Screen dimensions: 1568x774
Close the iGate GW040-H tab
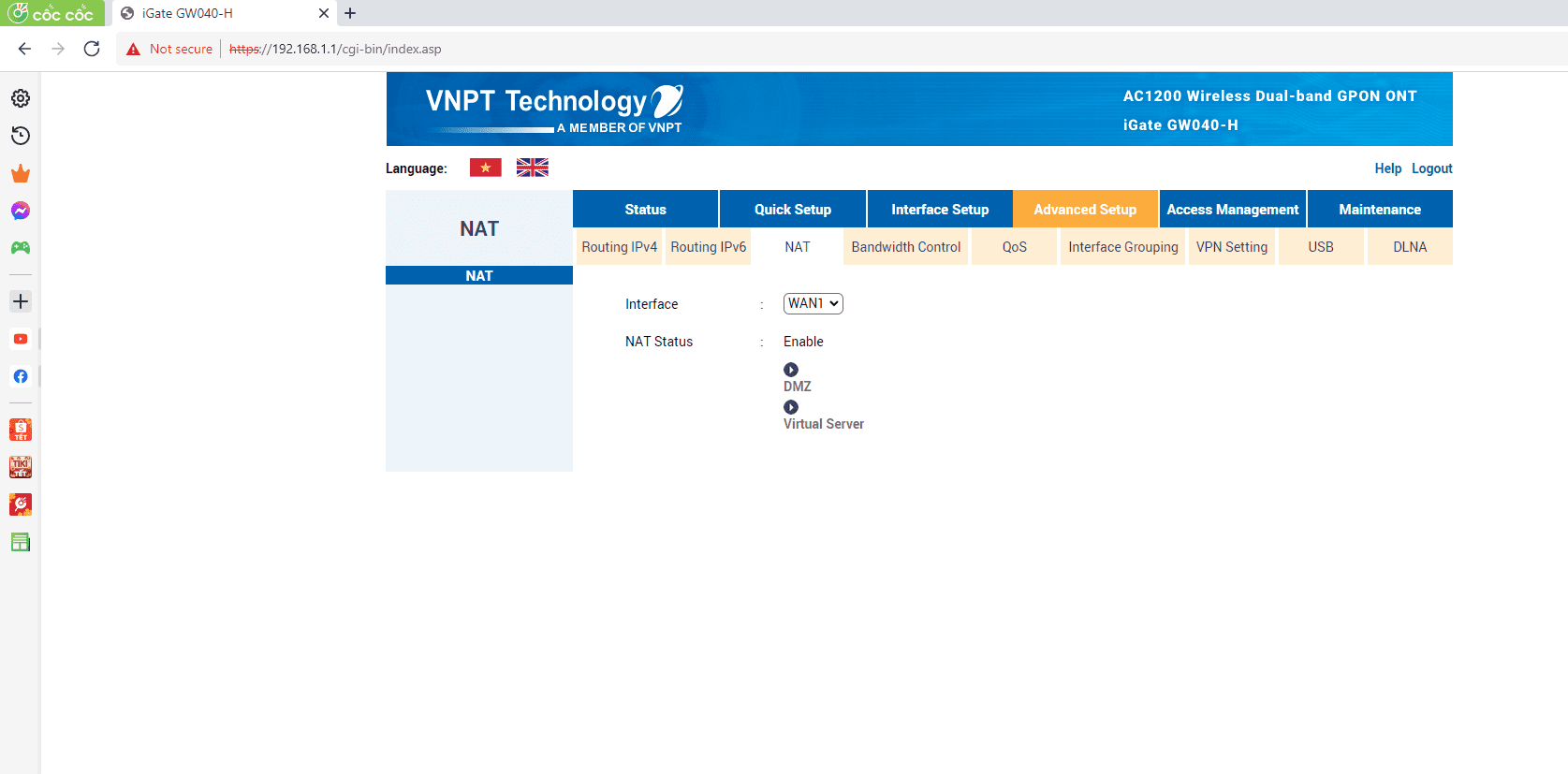click(324, 13)
